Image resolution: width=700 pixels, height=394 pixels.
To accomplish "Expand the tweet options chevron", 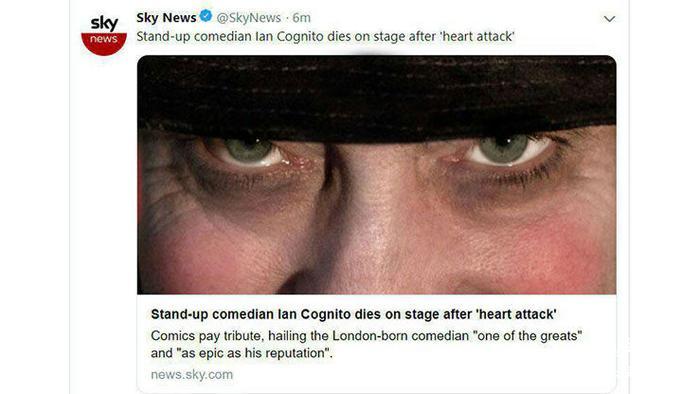I will 609,19.
